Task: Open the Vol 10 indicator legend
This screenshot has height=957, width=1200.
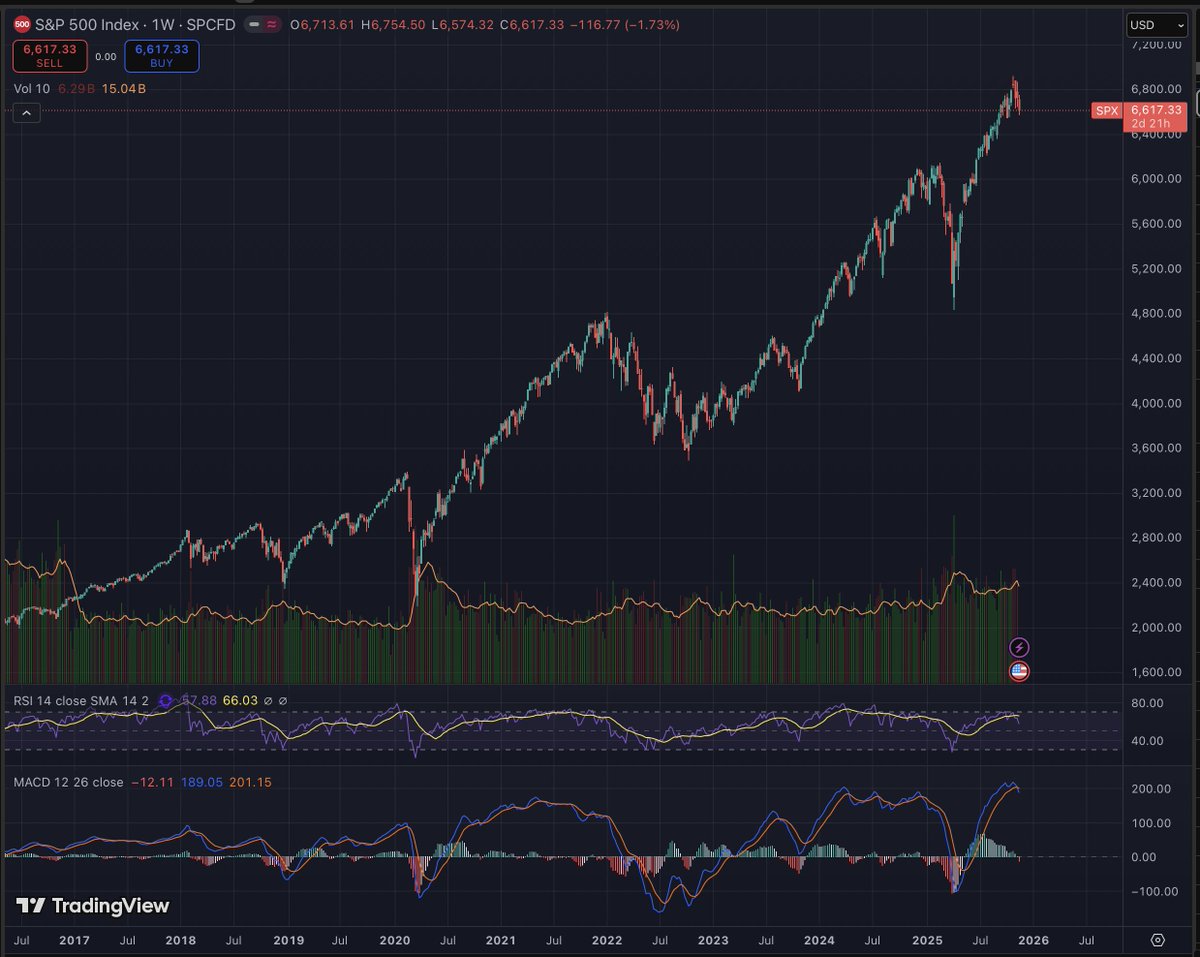Action: [34, 88]
